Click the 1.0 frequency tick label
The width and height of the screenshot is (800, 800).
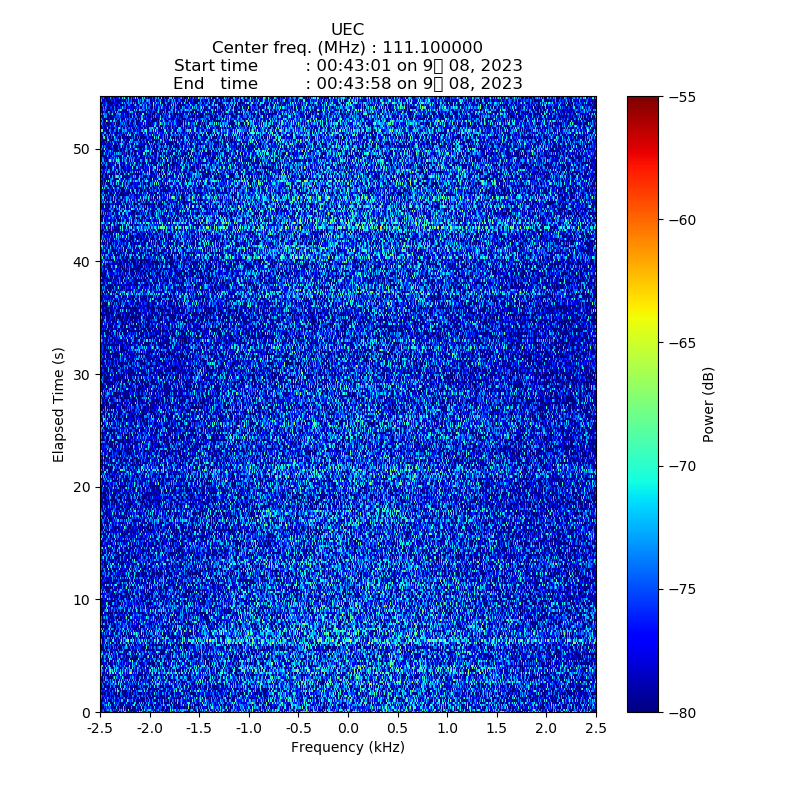pos(447,729)
